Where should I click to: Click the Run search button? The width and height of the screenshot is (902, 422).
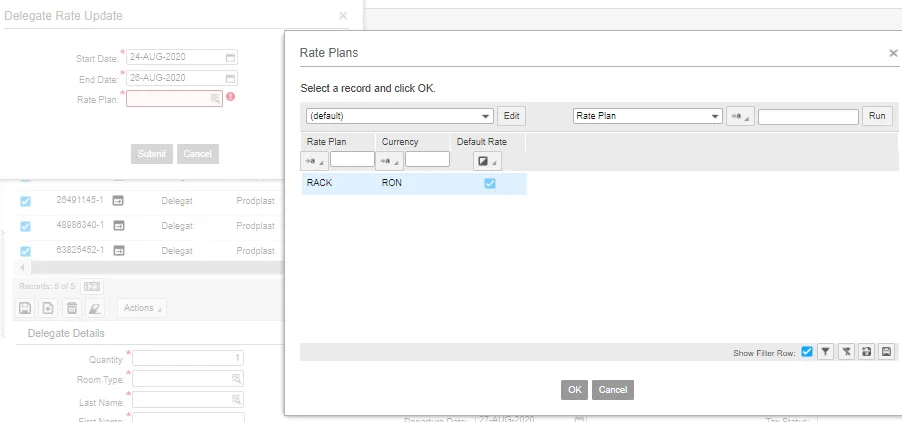877,116
